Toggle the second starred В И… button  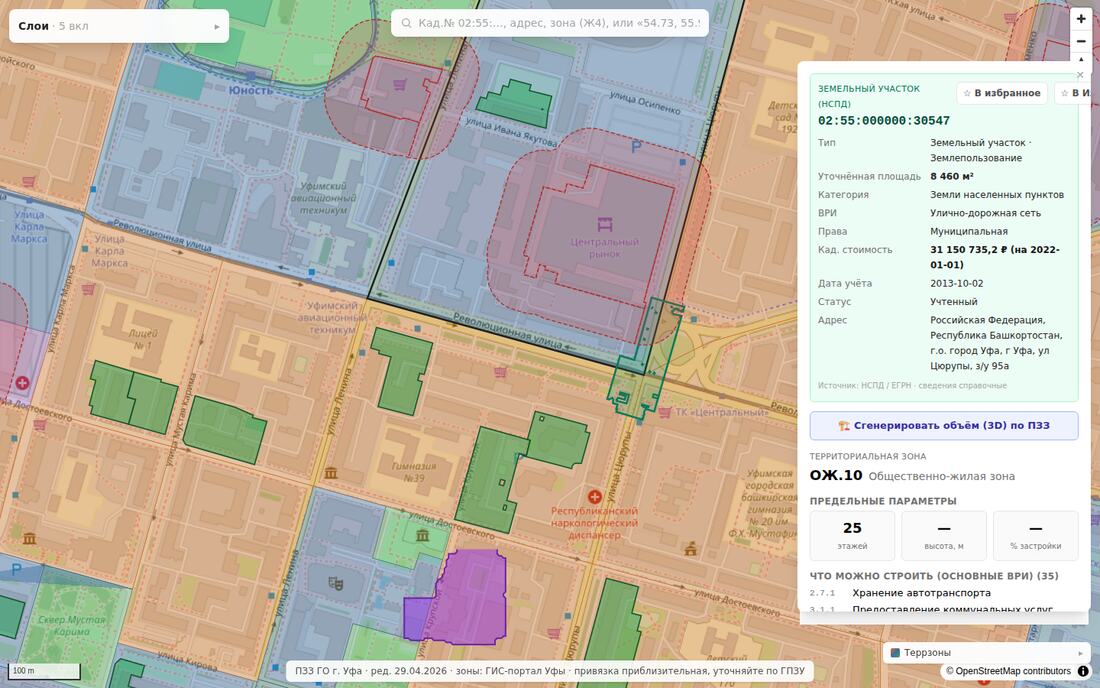tap(1075, 93)
